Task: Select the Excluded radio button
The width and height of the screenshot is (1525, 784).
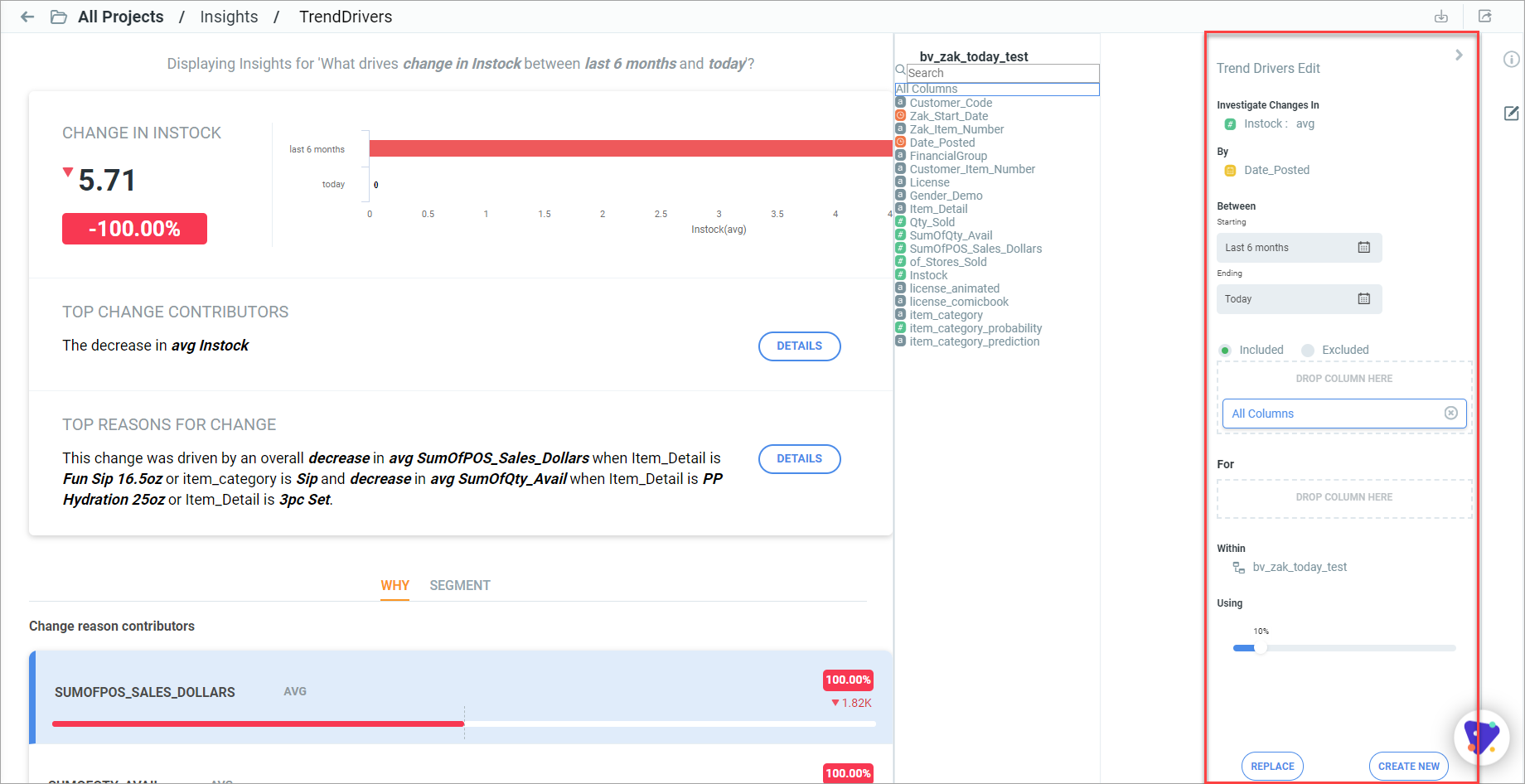Action: tap(1308, 350)
